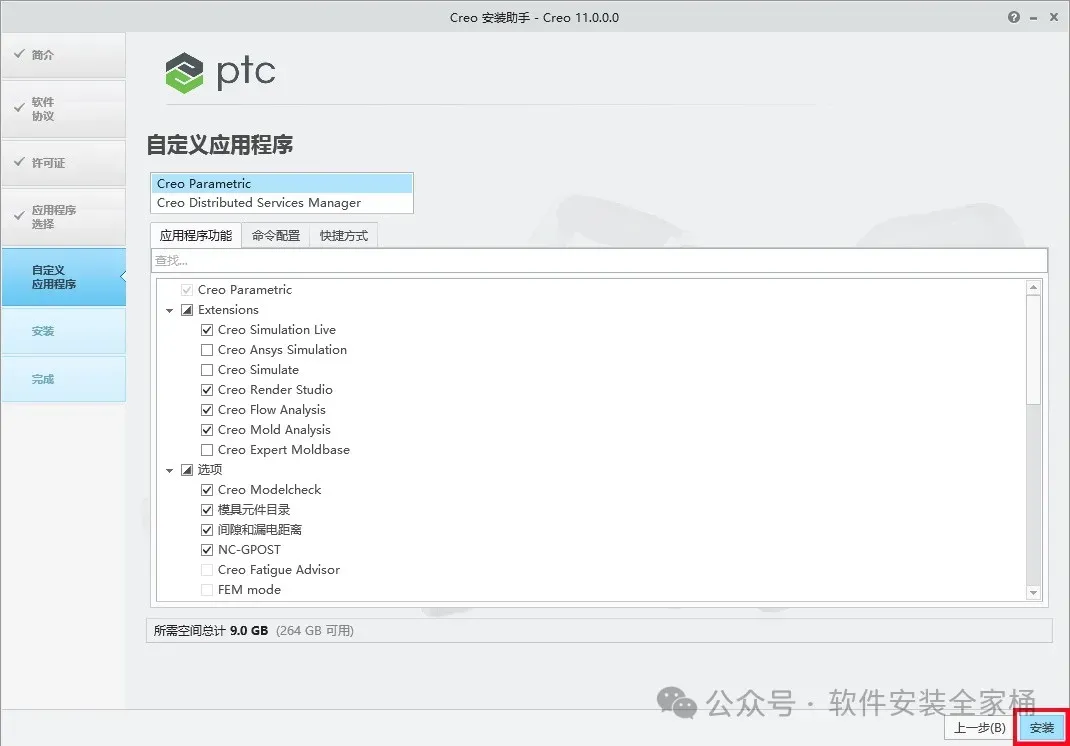
Task: Go to the 软件协议 step
Action: pyautogui.click(x=63, y=109)
